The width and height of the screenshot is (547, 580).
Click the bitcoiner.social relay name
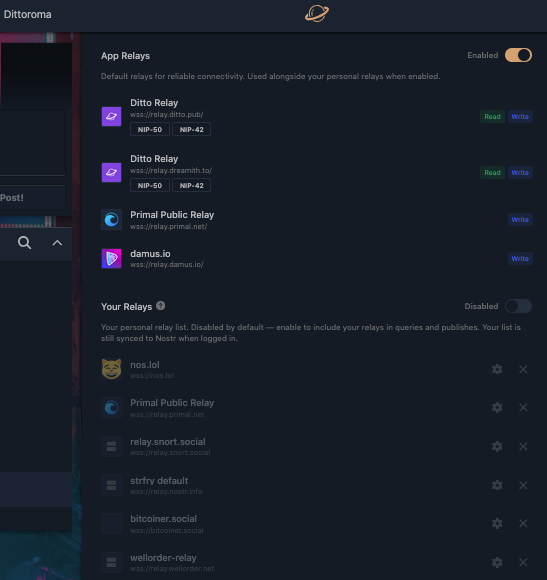(x=163, y=519)
